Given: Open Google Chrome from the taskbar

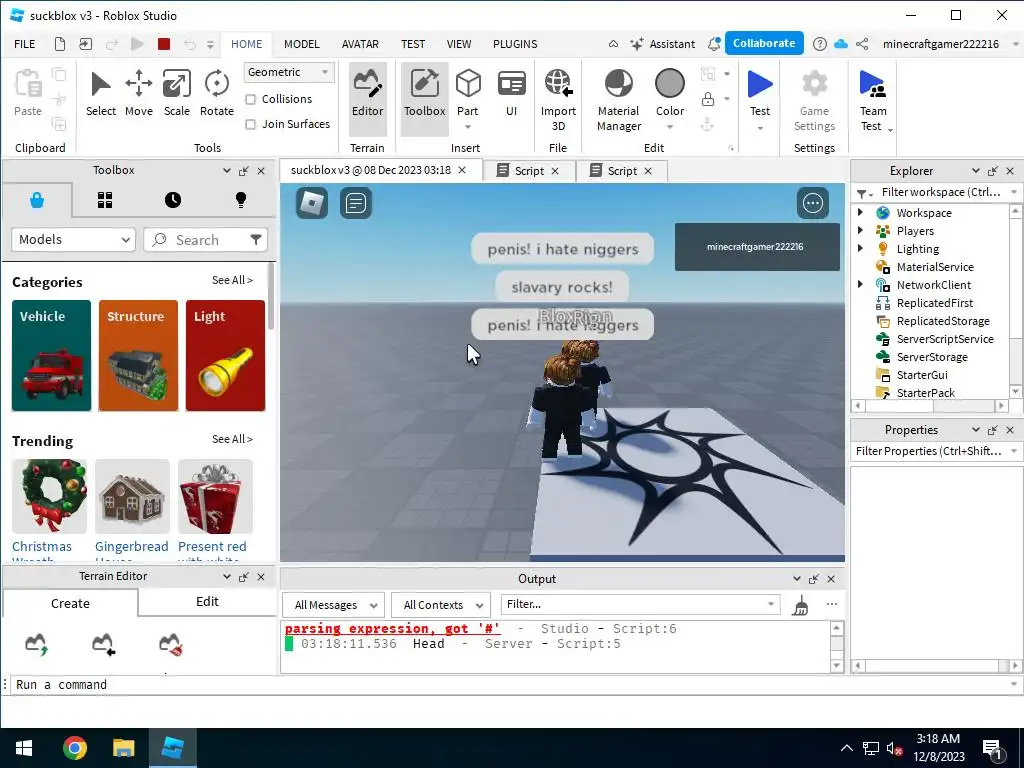Looking at the screenshot, I should [74, 748].
